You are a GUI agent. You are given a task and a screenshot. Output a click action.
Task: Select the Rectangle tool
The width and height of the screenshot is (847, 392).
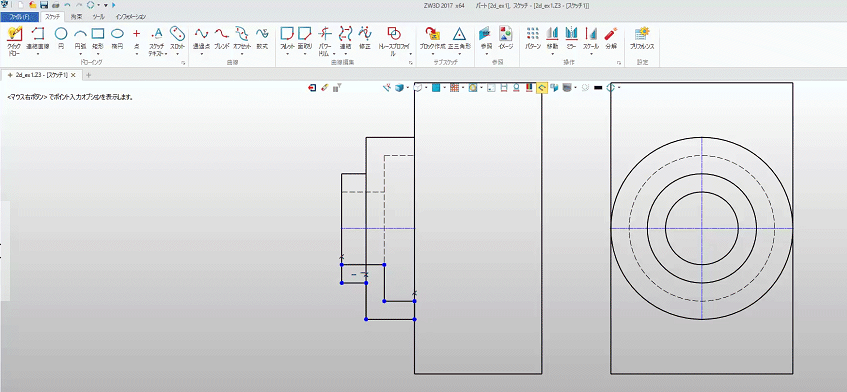click(x=98, y=39)
